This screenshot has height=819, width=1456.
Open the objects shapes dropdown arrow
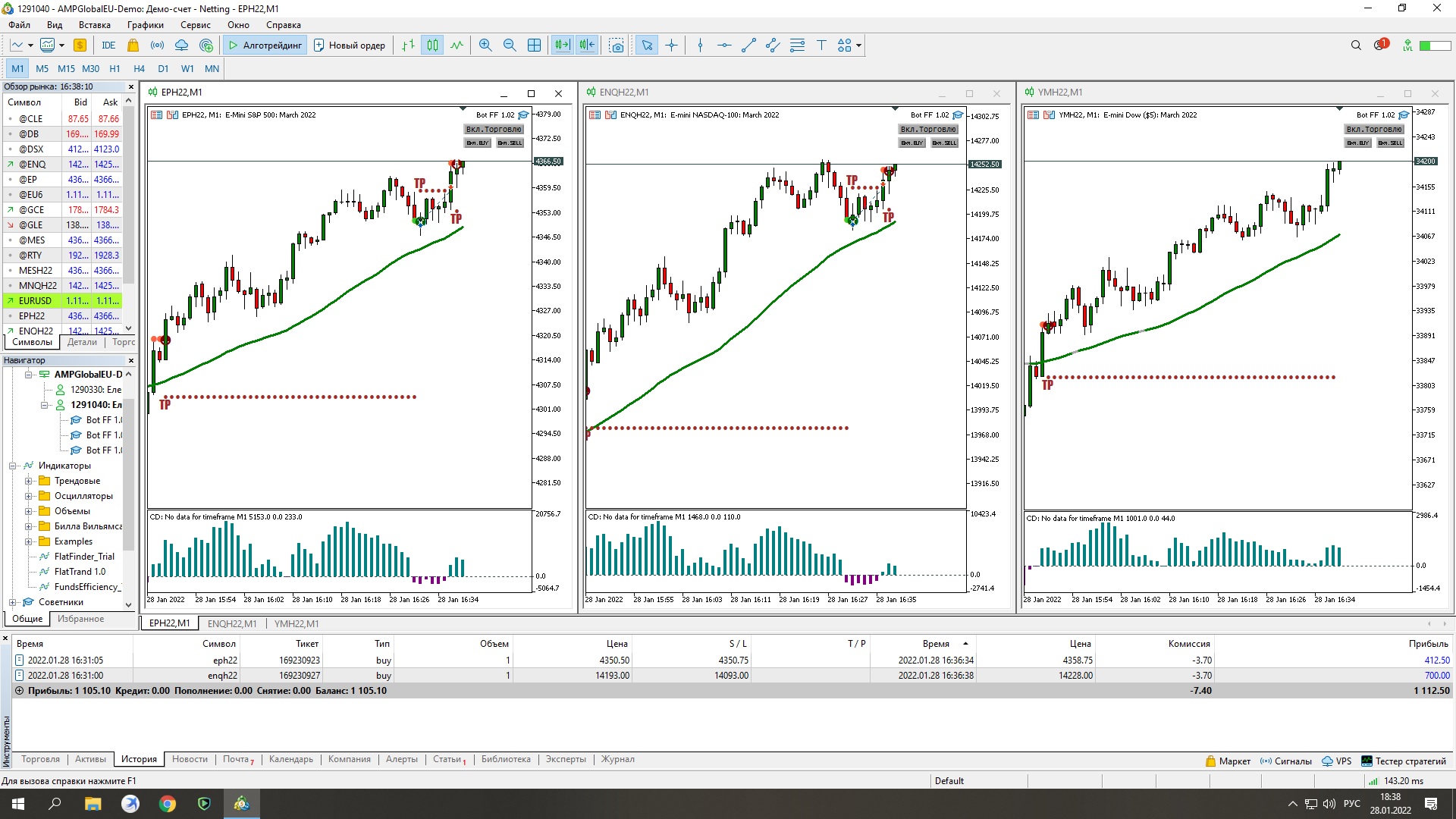click(x=858, y=45)
